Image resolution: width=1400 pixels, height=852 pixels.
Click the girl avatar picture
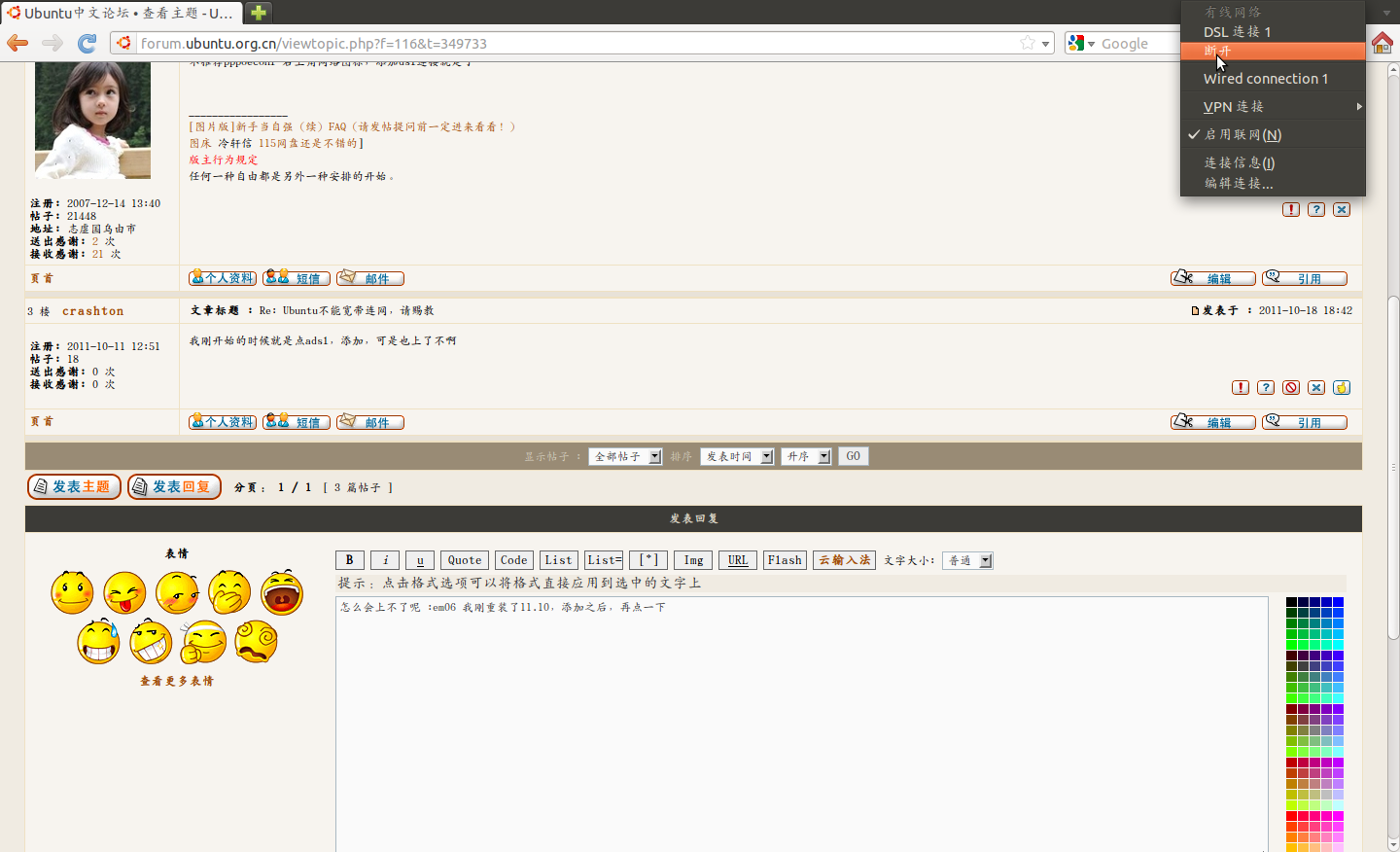(93, 120)
